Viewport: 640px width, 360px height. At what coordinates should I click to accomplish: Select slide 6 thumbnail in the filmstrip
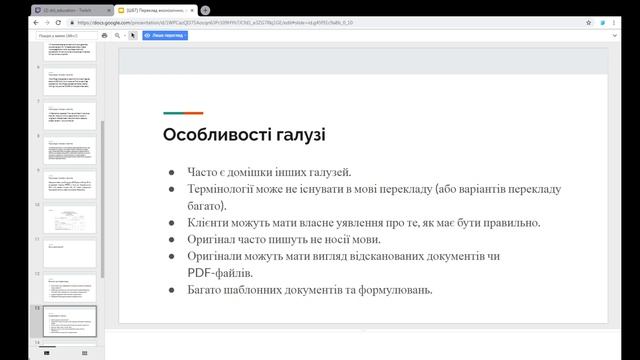tap(70, 82)
